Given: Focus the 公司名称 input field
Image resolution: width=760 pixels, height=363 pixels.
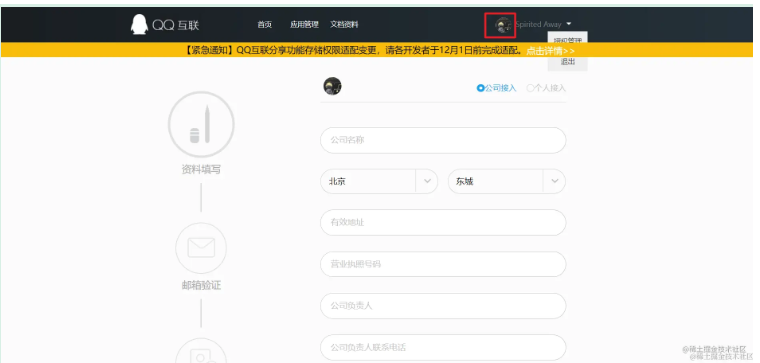Looking at the screenshot, I should click(443, 140).
